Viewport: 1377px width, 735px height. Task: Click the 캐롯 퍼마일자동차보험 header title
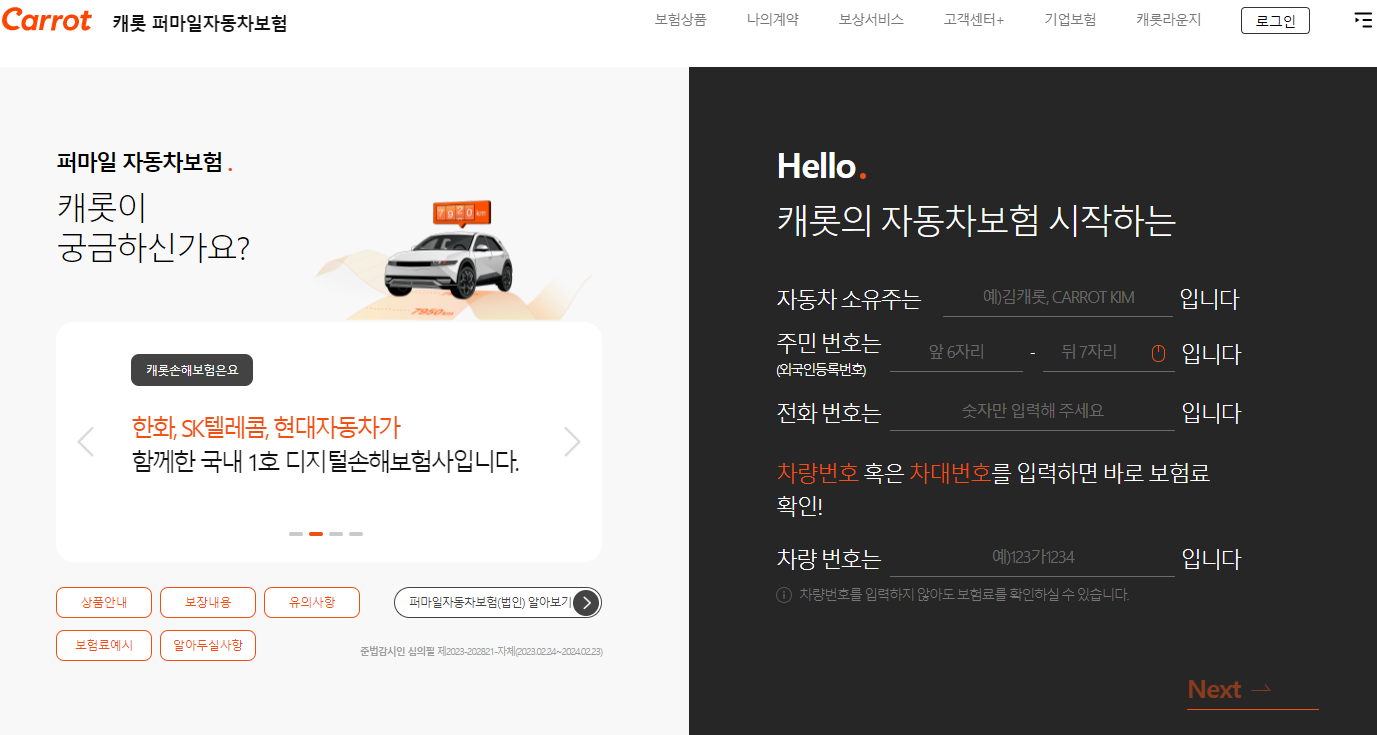200,23
